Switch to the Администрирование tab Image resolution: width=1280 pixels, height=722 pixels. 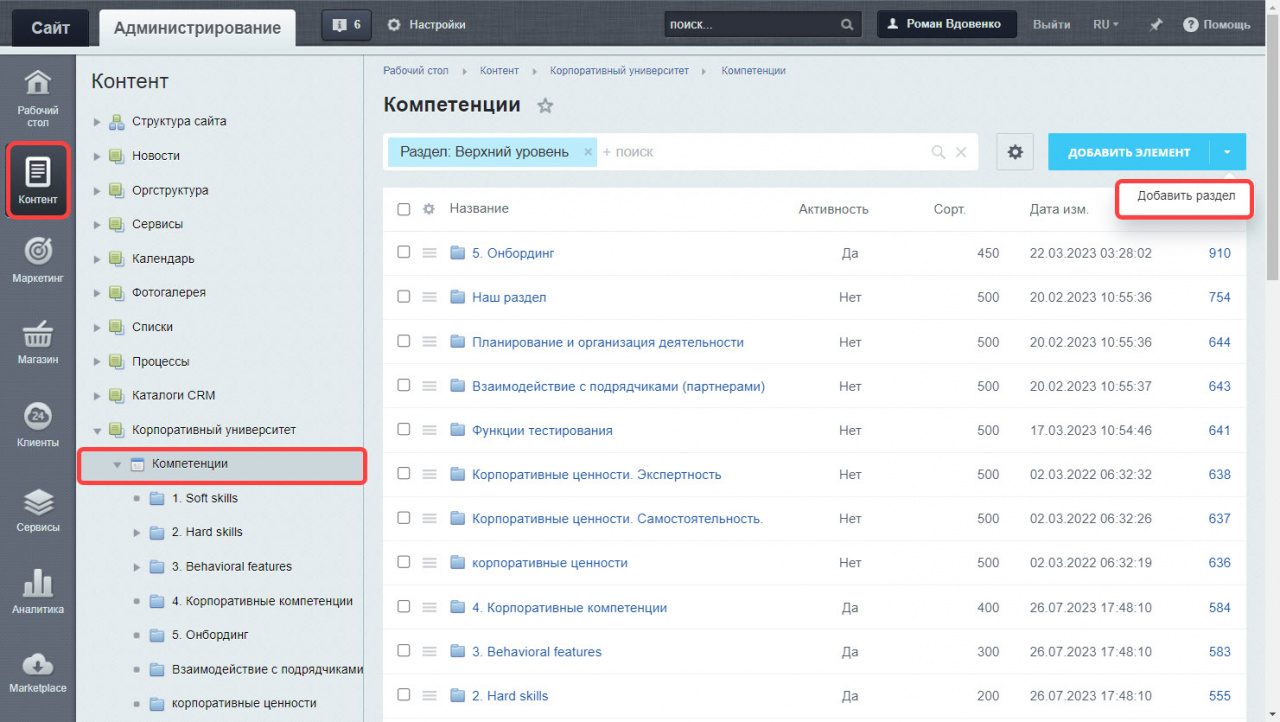point(197,28)
